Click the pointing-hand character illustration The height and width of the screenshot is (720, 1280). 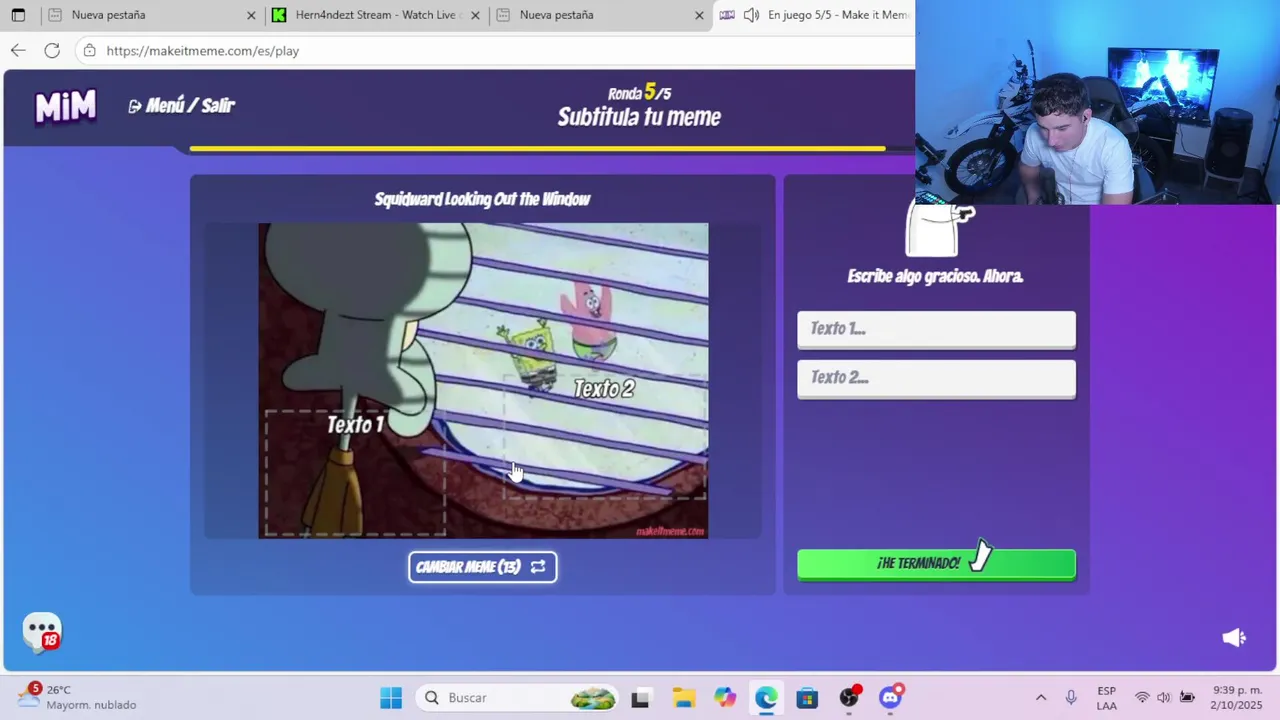pos(940,230)
